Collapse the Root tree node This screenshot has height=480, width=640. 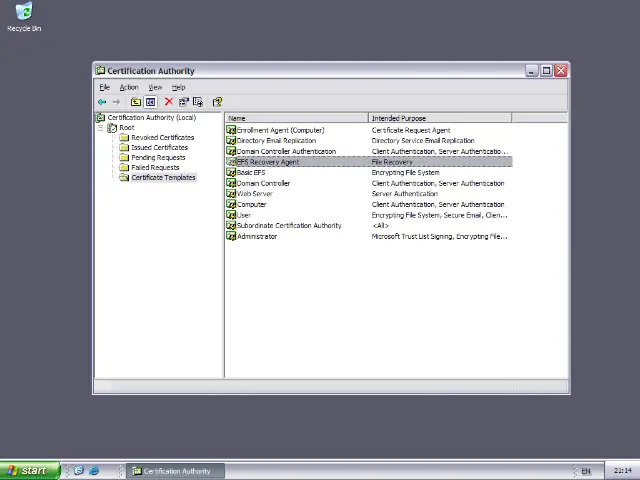click(100, 128)
